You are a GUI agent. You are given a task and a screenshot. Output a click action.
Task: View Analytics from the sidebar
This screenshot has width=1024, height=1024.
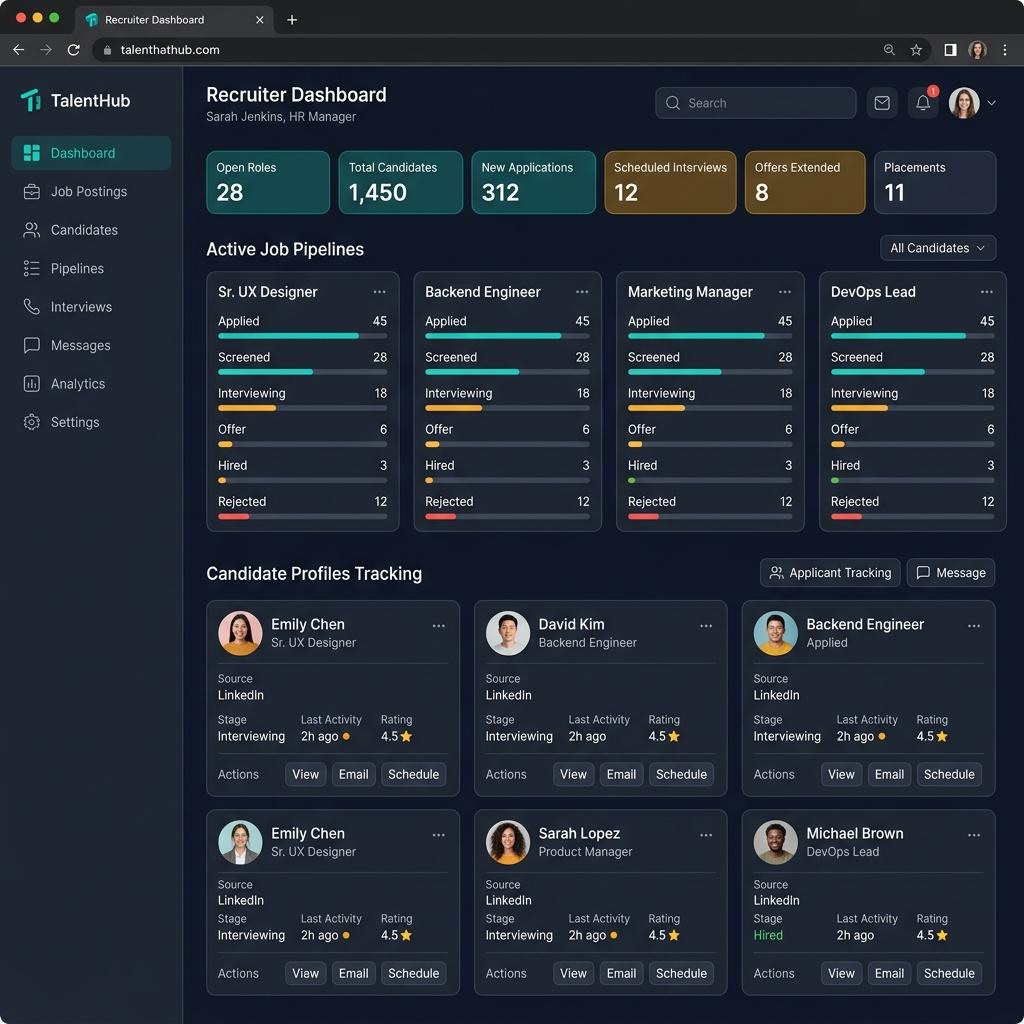[91, 384]
